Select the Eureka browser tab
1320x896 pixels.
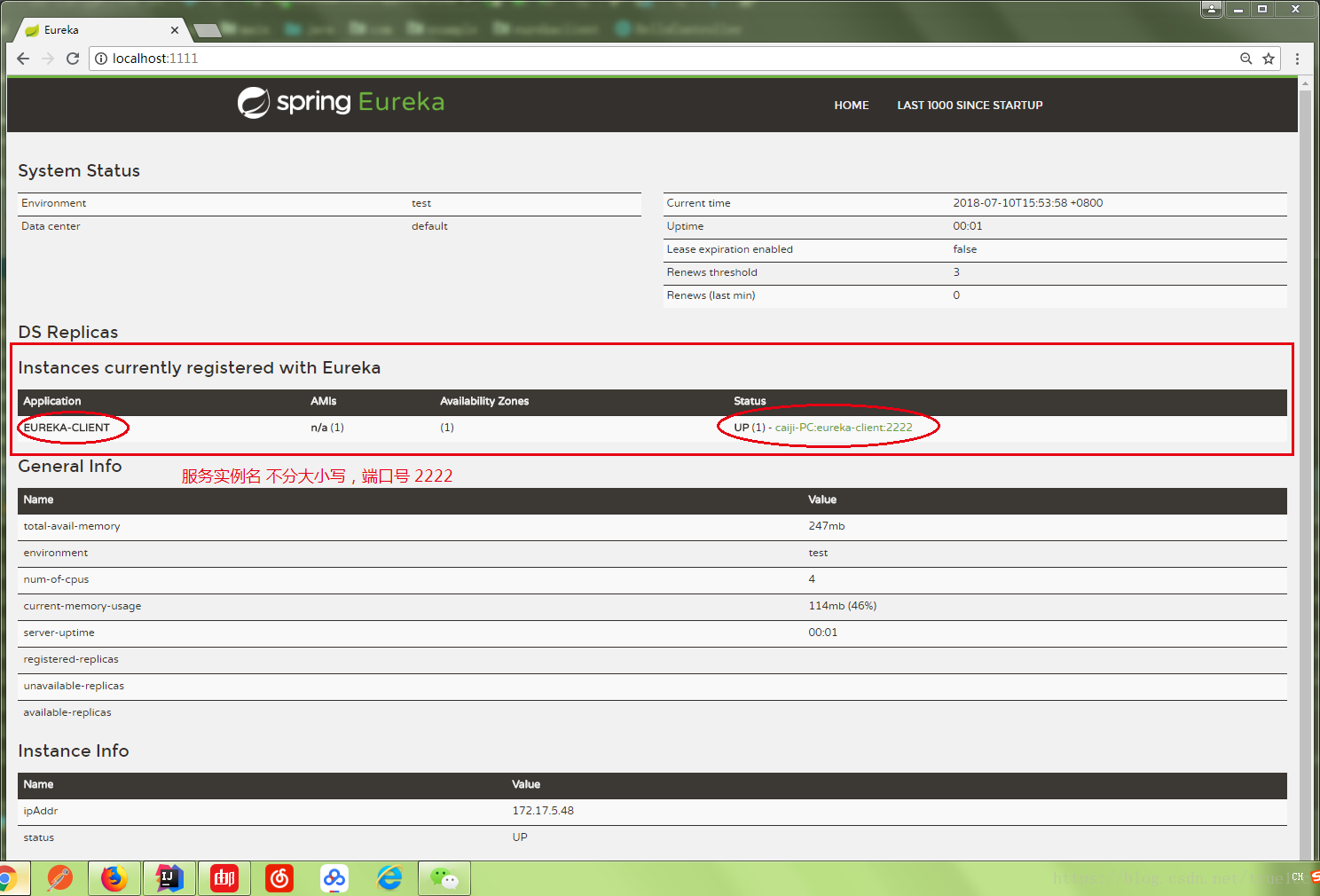pos(101,30)
